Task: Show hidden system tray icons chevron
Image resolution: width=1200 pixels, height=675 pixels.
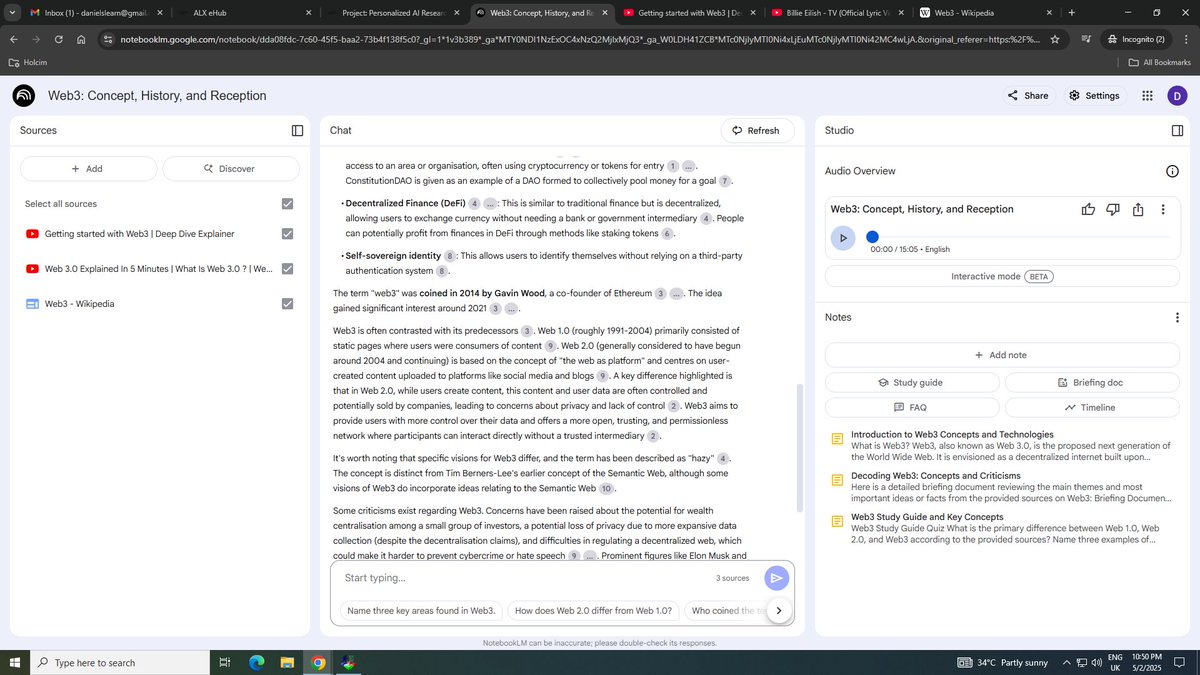Action: (1067, 662)
